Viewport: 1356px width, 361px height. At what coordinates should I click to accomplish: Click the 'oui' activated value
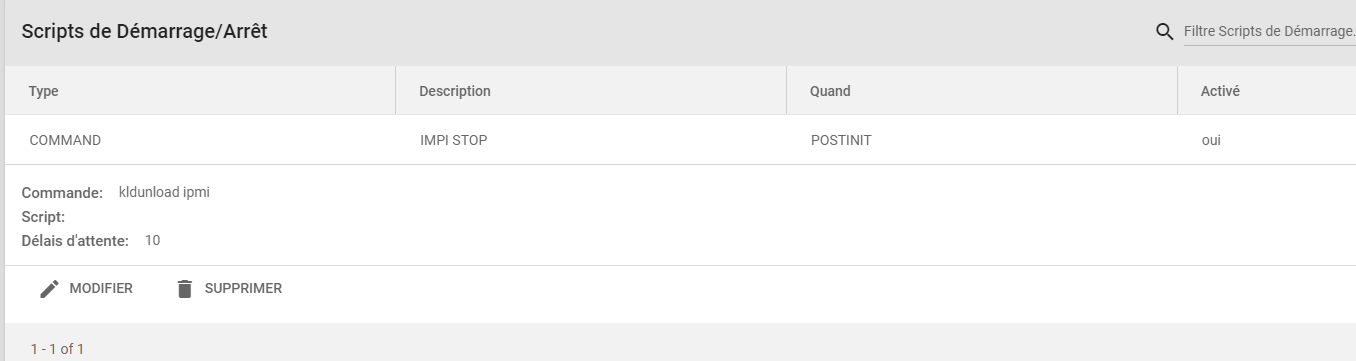[1211, 141]
